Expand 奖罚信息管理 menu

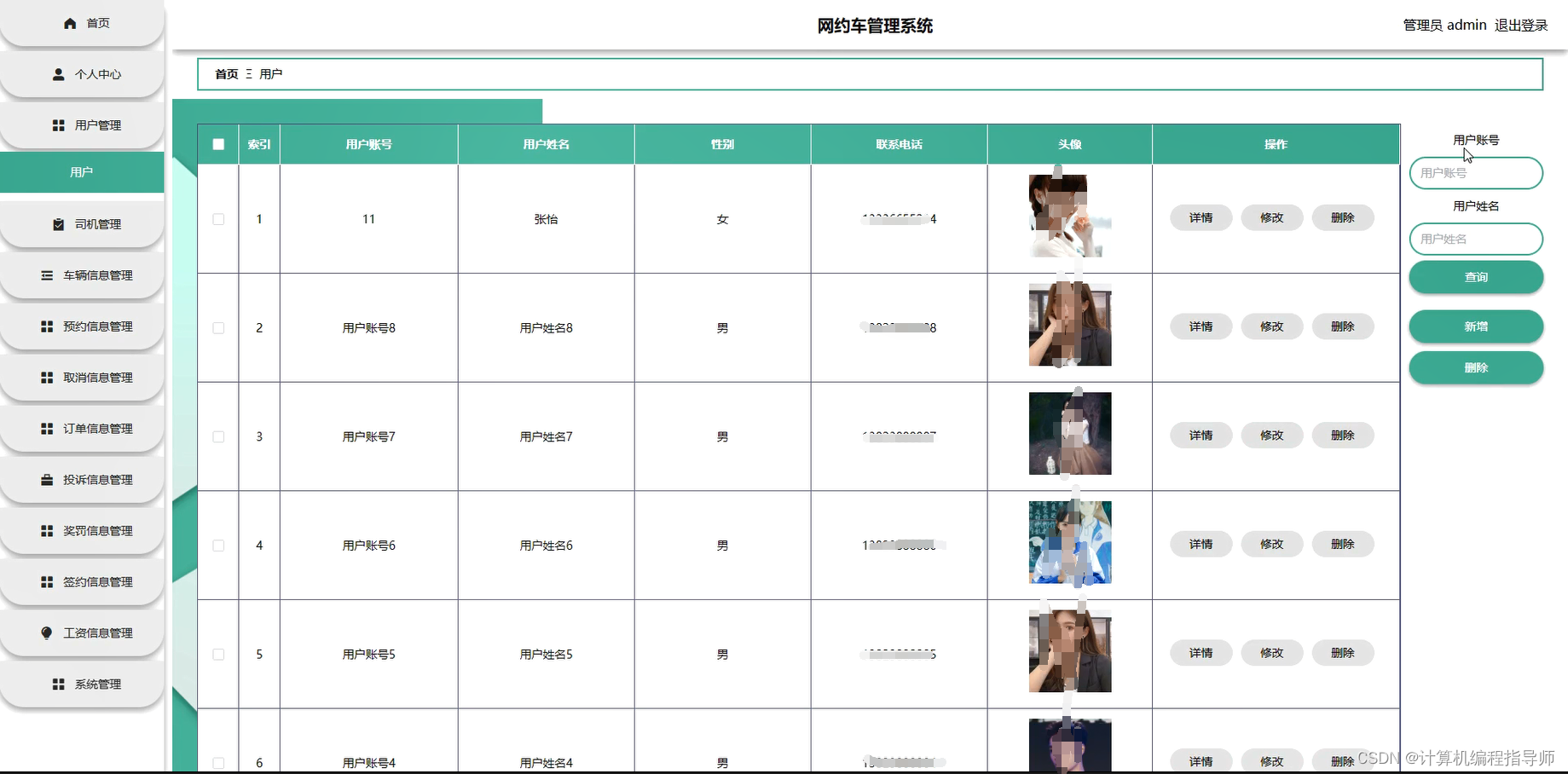pos(82,531)
